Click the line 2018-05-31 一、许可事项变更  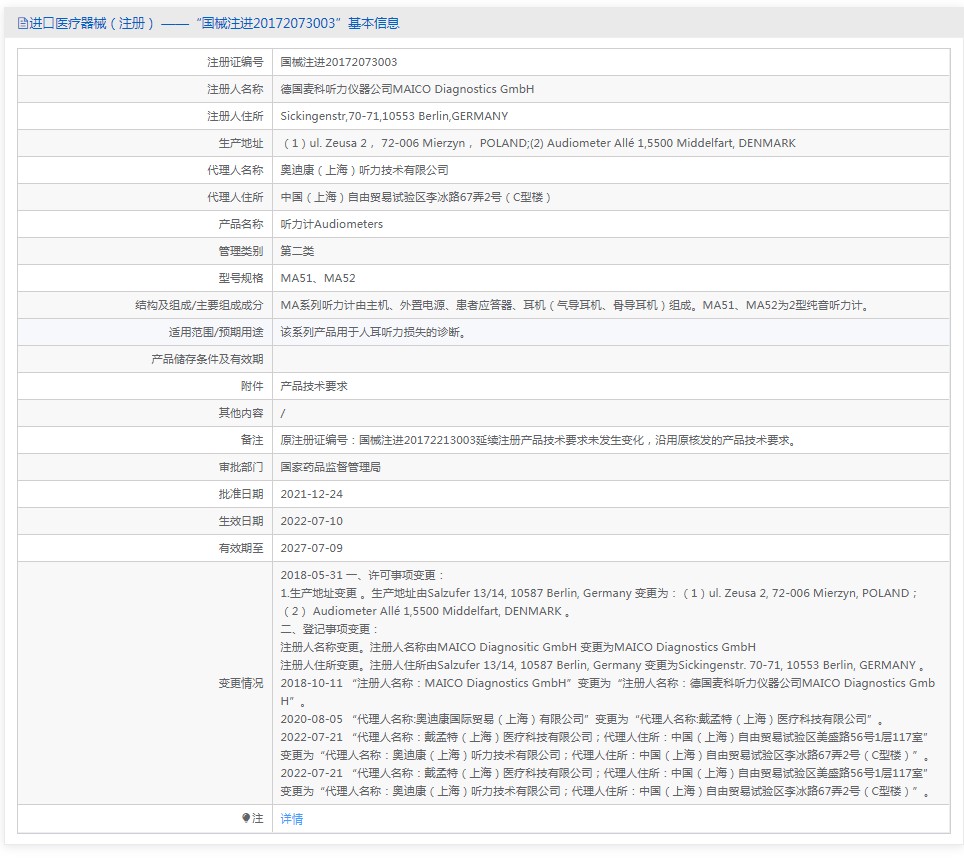(363, 575)
